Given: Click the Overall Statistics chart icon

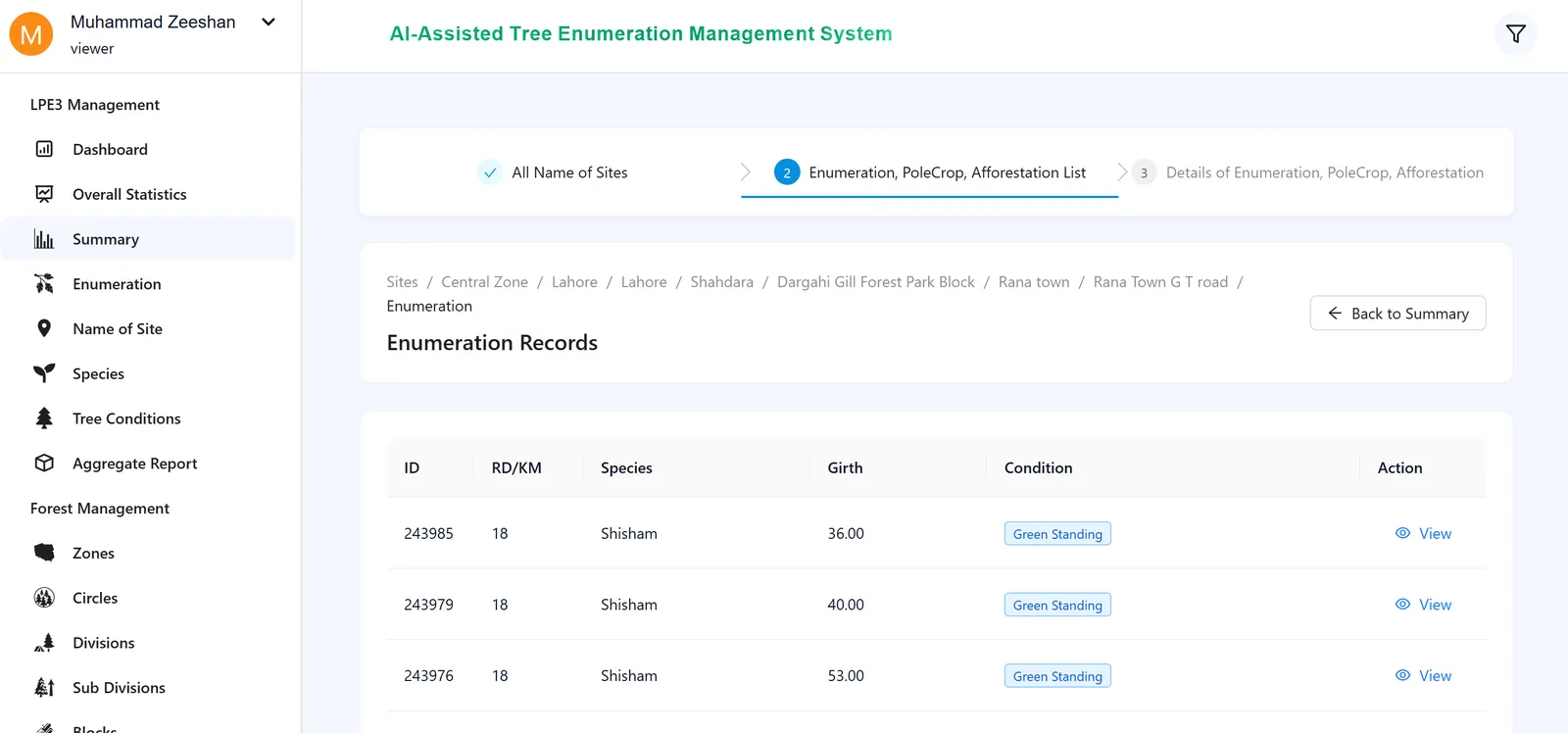Looking at the screenshot, I should point(44,194).
